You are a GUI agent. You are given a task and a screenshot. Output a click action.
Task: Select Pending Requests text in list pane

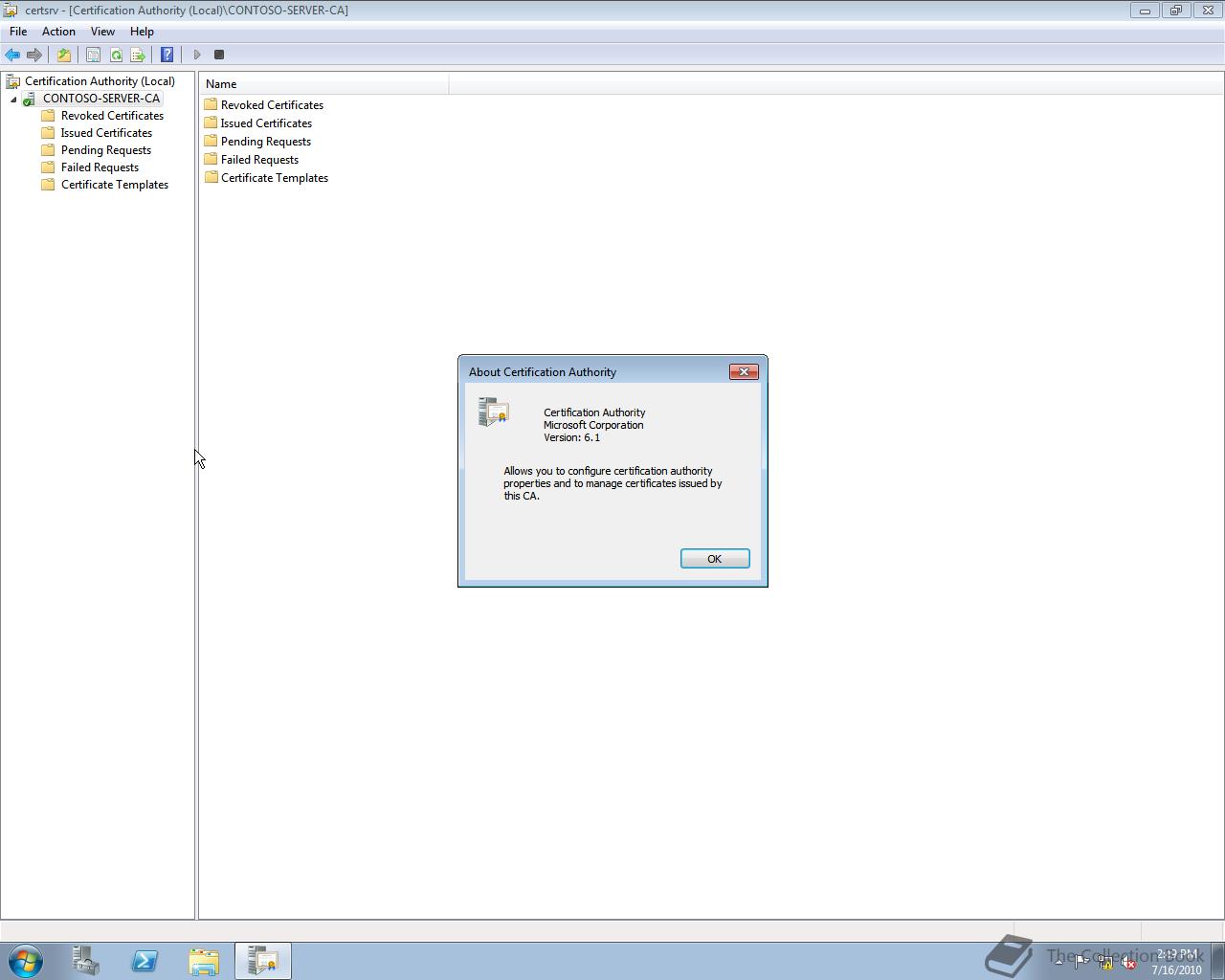(265, 142)
